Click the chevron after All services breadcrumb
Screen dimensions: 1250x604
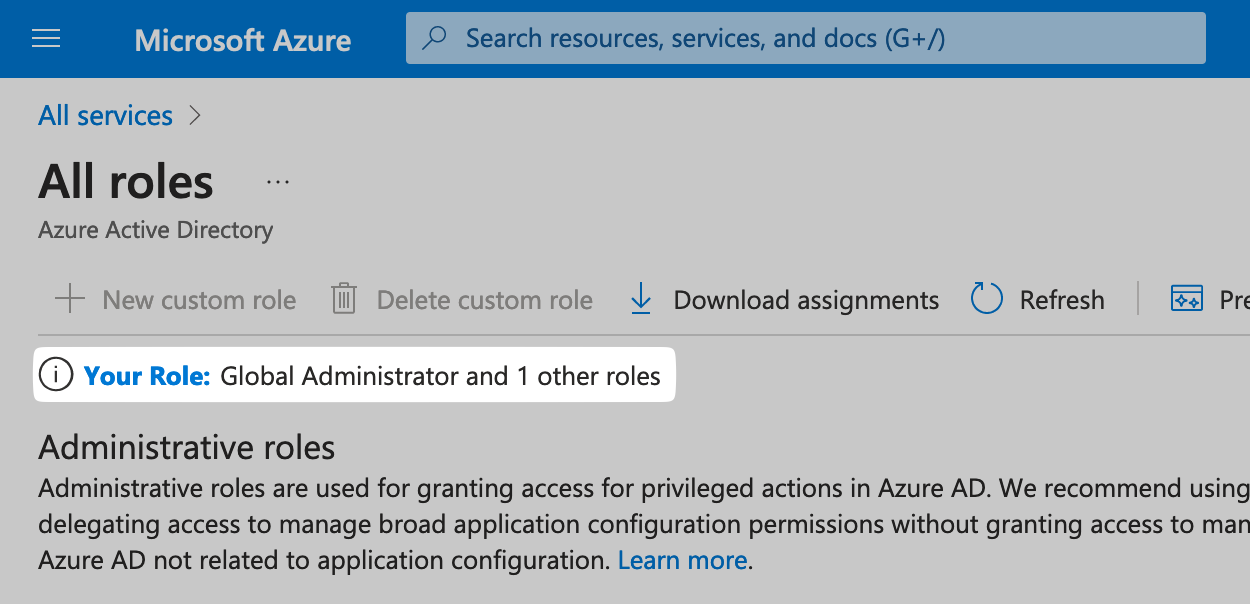pos(195,116)
